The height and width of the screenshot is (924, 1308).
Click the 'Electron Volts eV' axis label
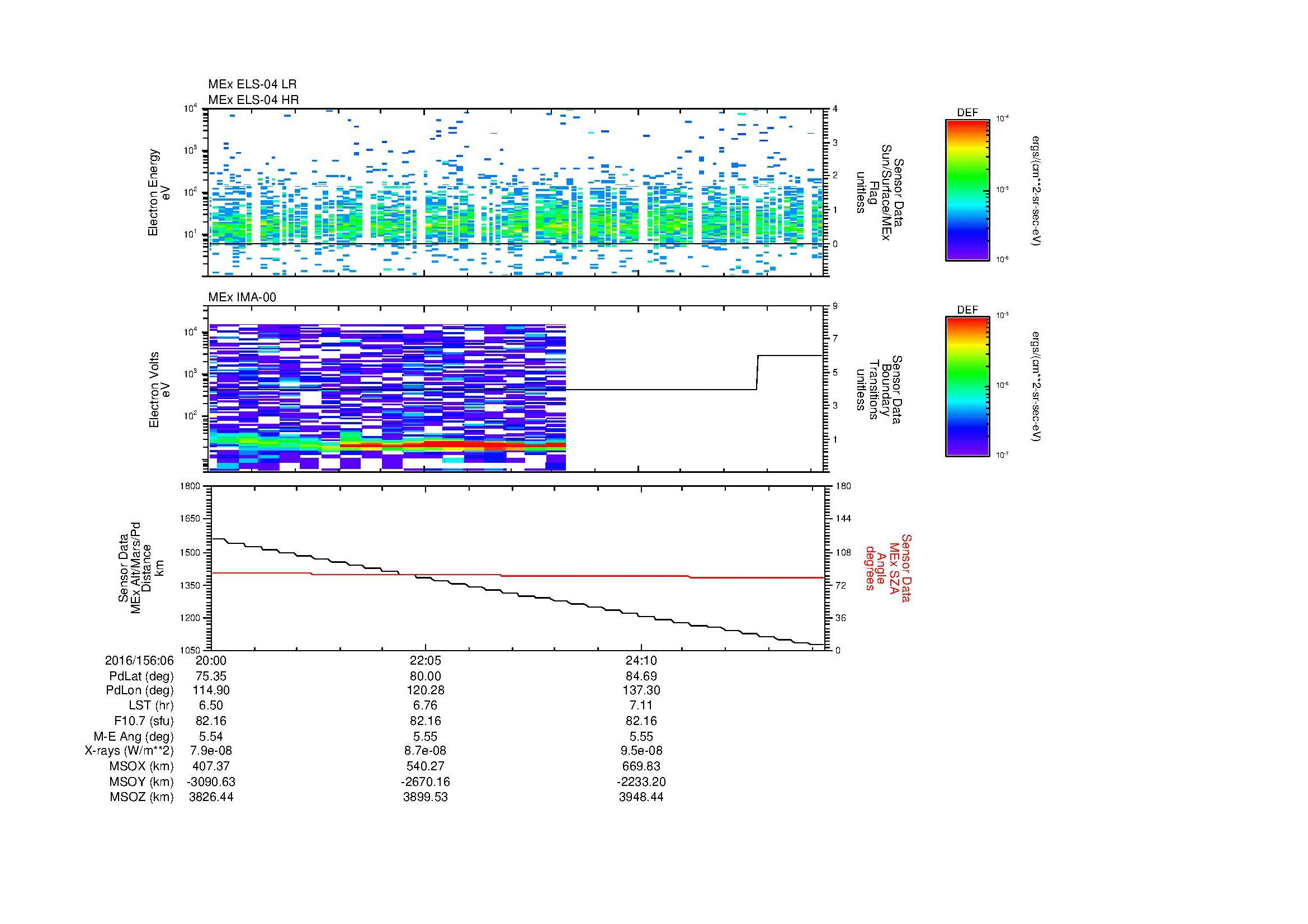[x=159, y=390]
